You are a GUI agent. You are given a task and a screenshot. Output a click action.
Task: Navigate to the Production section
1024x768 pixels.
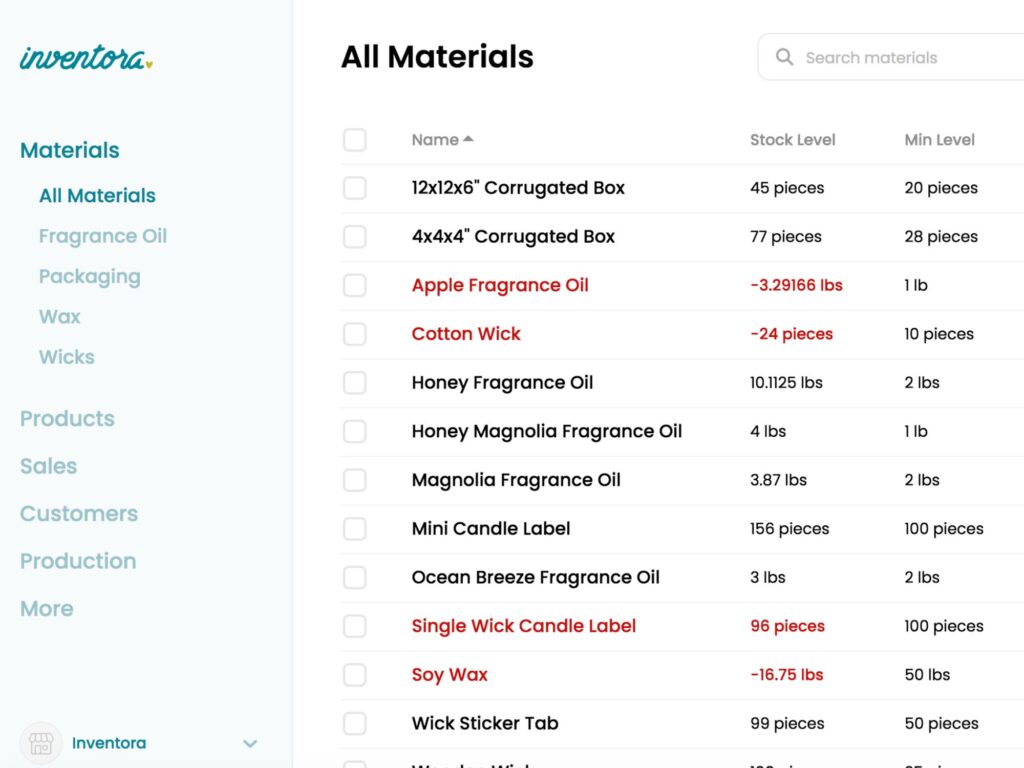78,561
